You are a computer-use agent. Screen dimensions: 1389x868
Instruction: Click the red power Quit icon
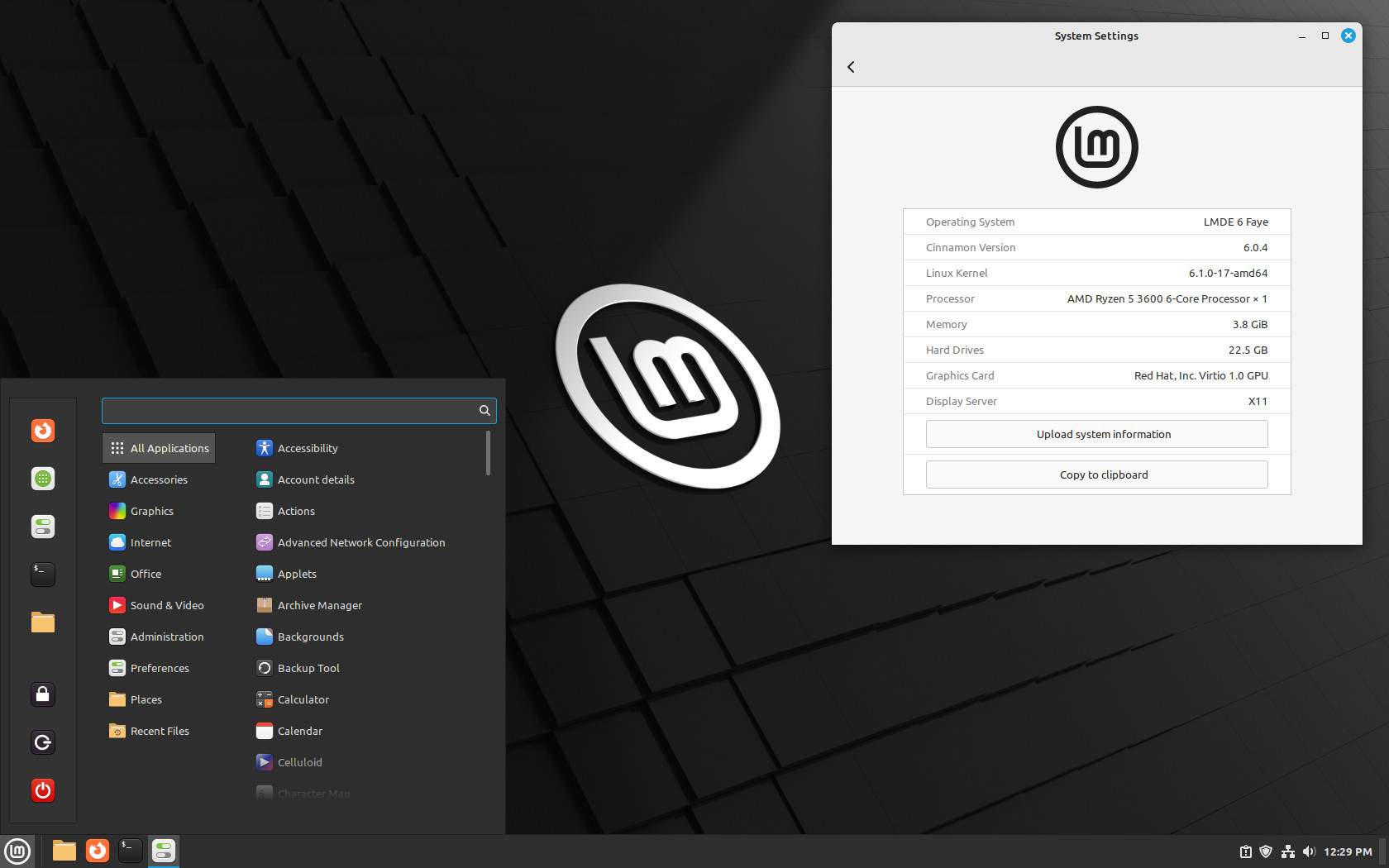[x=43, y=790]
